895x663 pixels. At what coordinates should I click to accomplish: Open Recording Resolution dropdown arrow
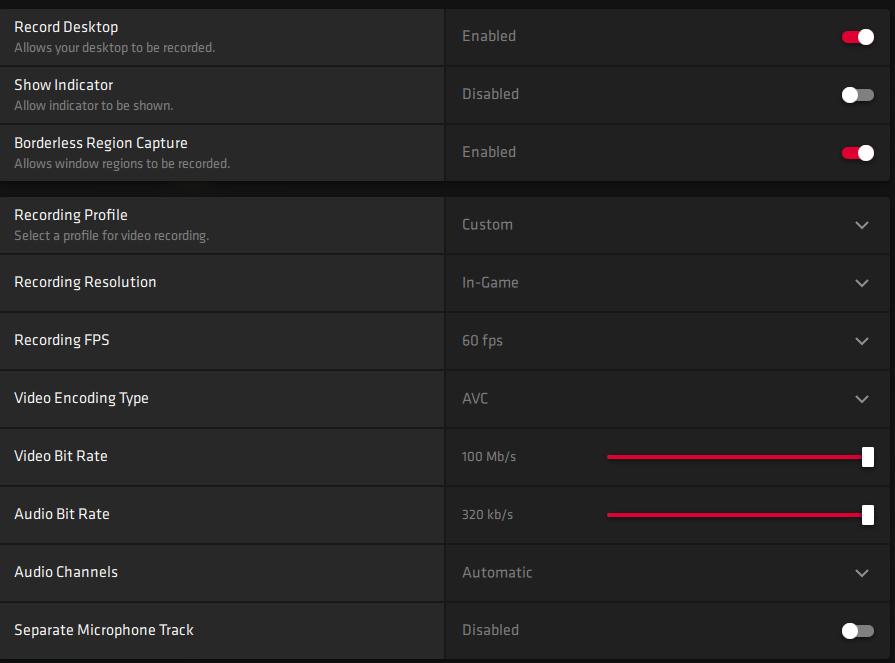[x=862, y=283]
